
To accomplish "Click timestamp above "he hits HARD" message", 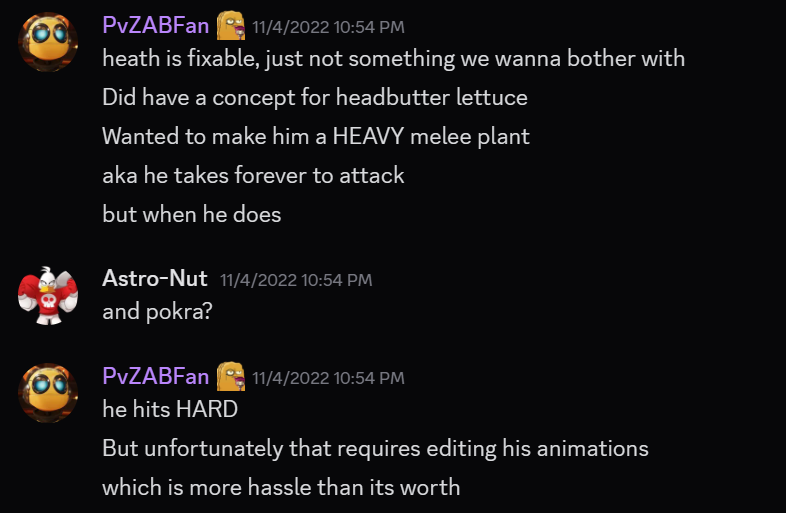I will pyautogui.click(x=328, y=378).
